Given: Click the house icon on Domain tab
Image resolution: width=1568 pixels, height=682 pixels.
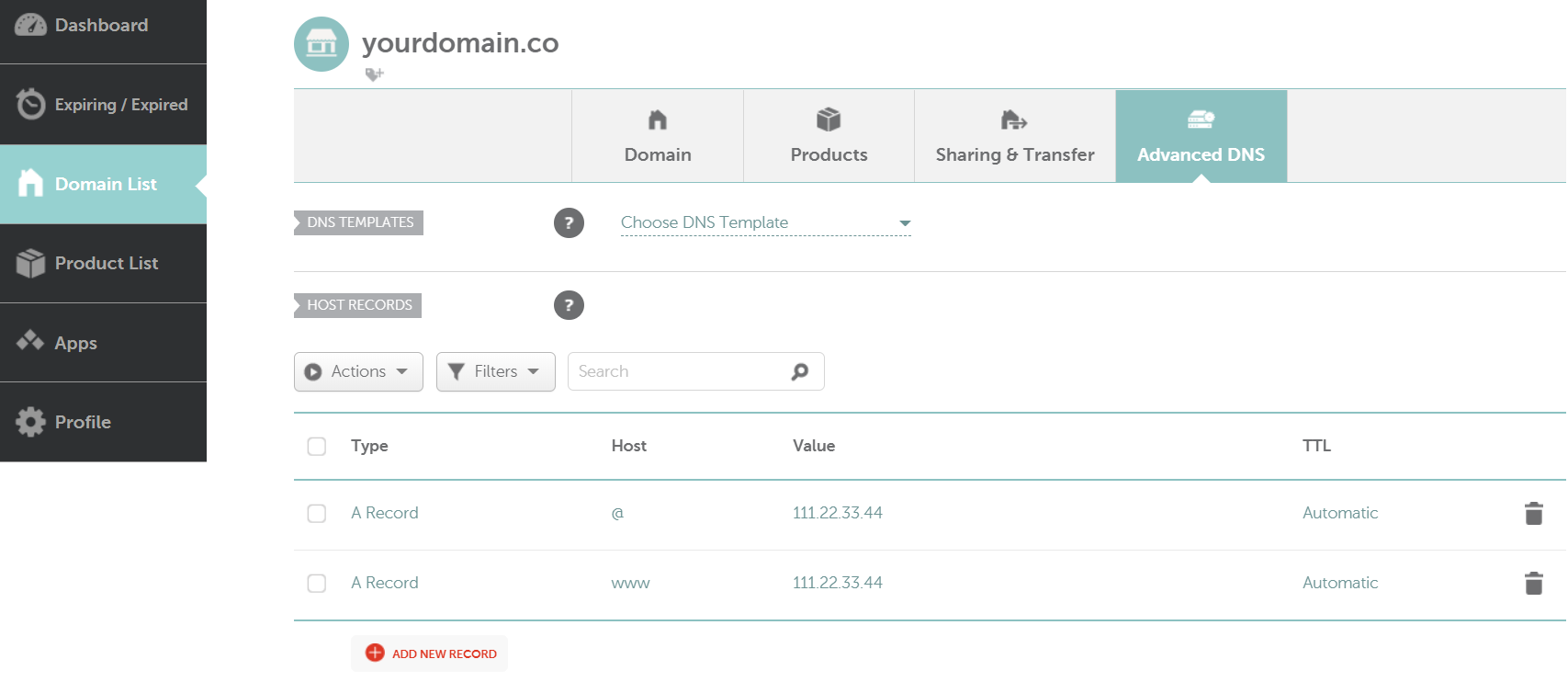Looking at the screenshot, I should click(658, 119).
